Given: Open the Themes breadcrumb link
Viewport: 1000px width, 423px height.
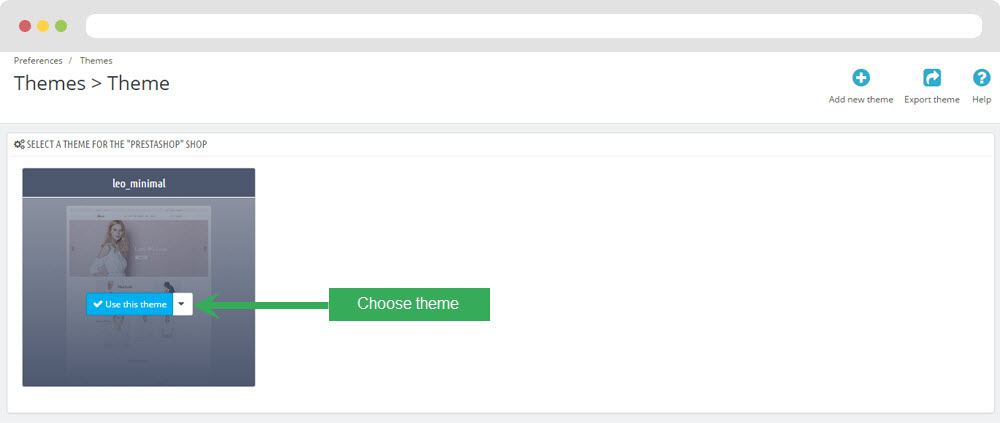Looking at the screenshot, I should [x=96, y=61].
